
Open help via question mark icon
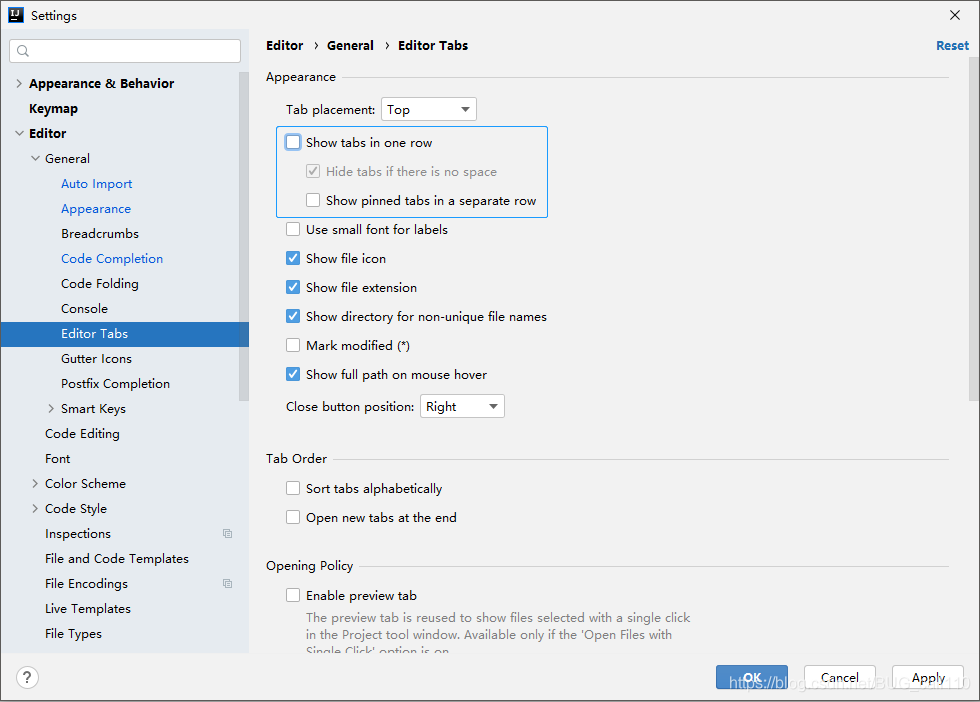tap(26, 677)
